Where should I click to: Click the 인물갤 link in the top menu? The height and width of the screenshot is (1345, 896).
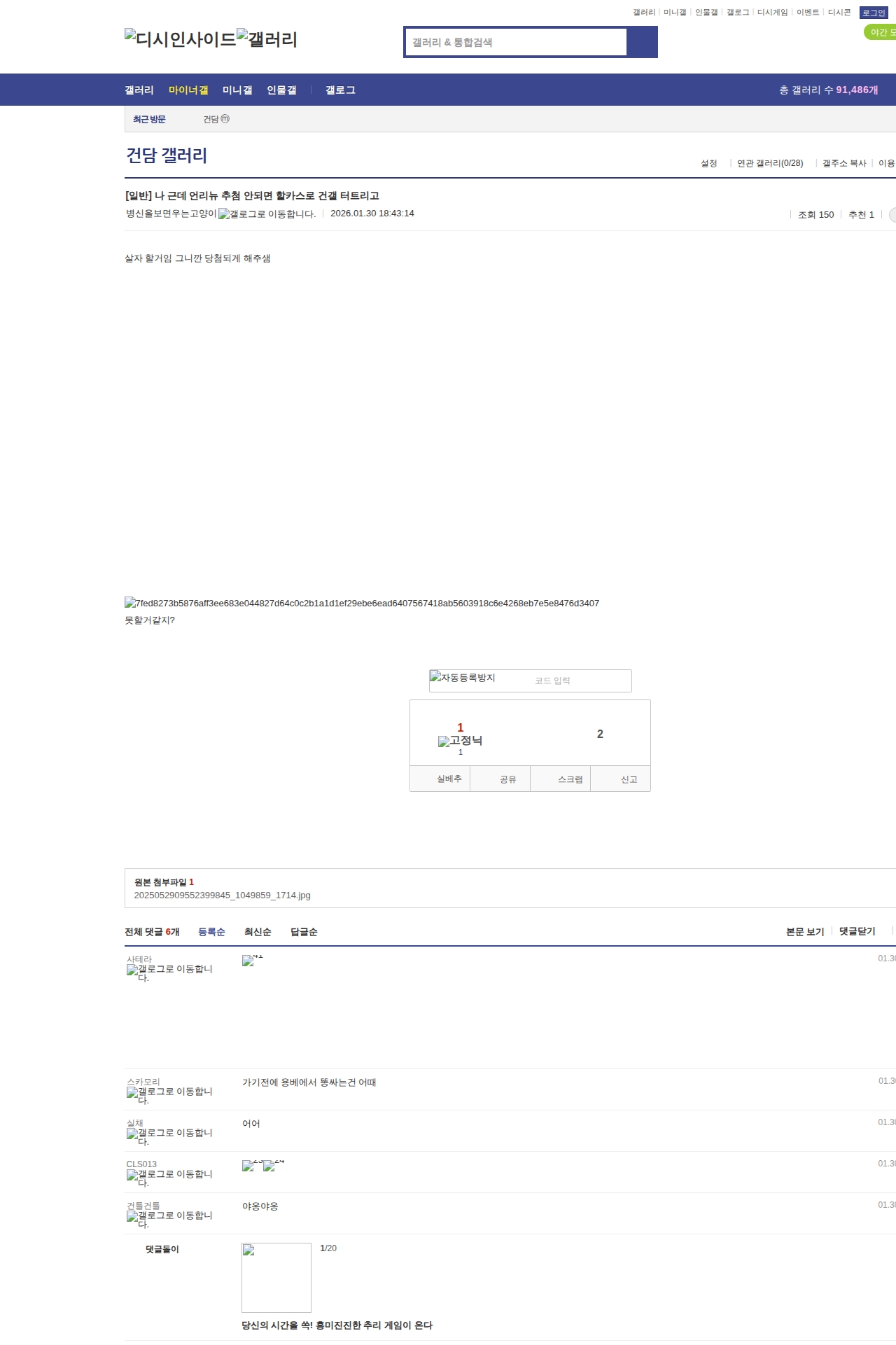(706, 13)
